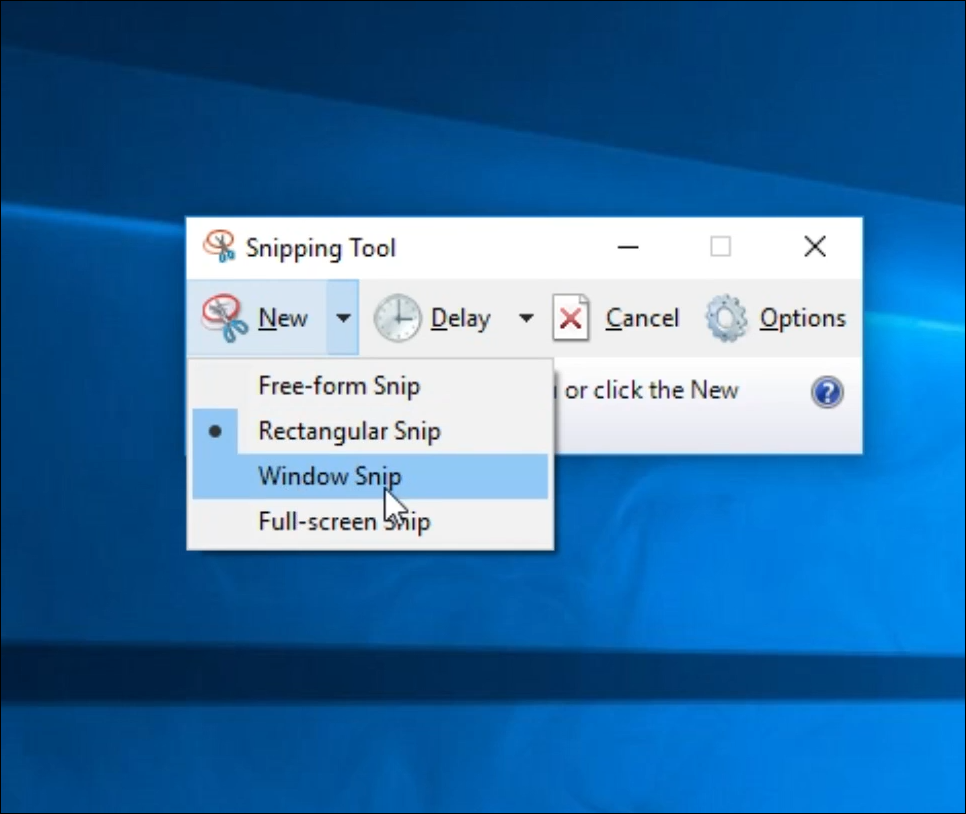This screenshot has height=814, width=966.
Task: Click the clock icon for Delay
Action: pos(397,318)
